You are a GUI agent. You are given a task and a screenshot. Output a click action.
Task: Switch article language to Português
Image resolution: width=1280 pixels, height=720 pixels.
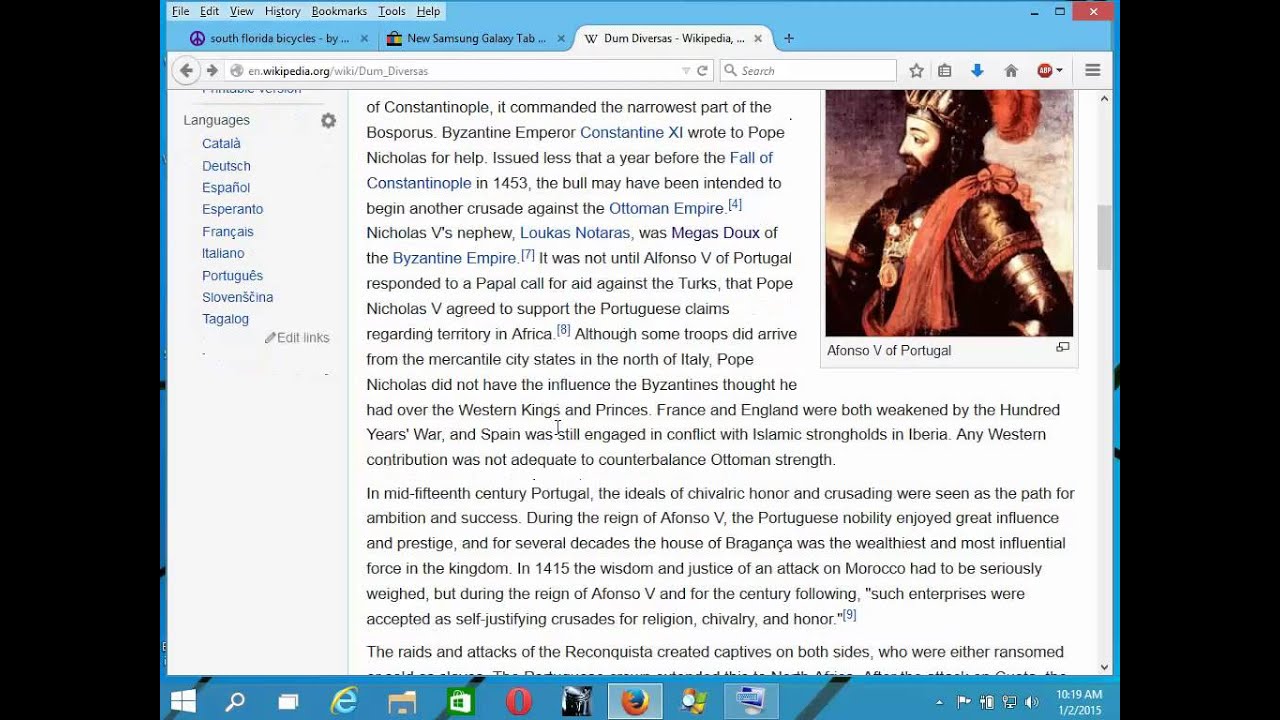point(232,276)
